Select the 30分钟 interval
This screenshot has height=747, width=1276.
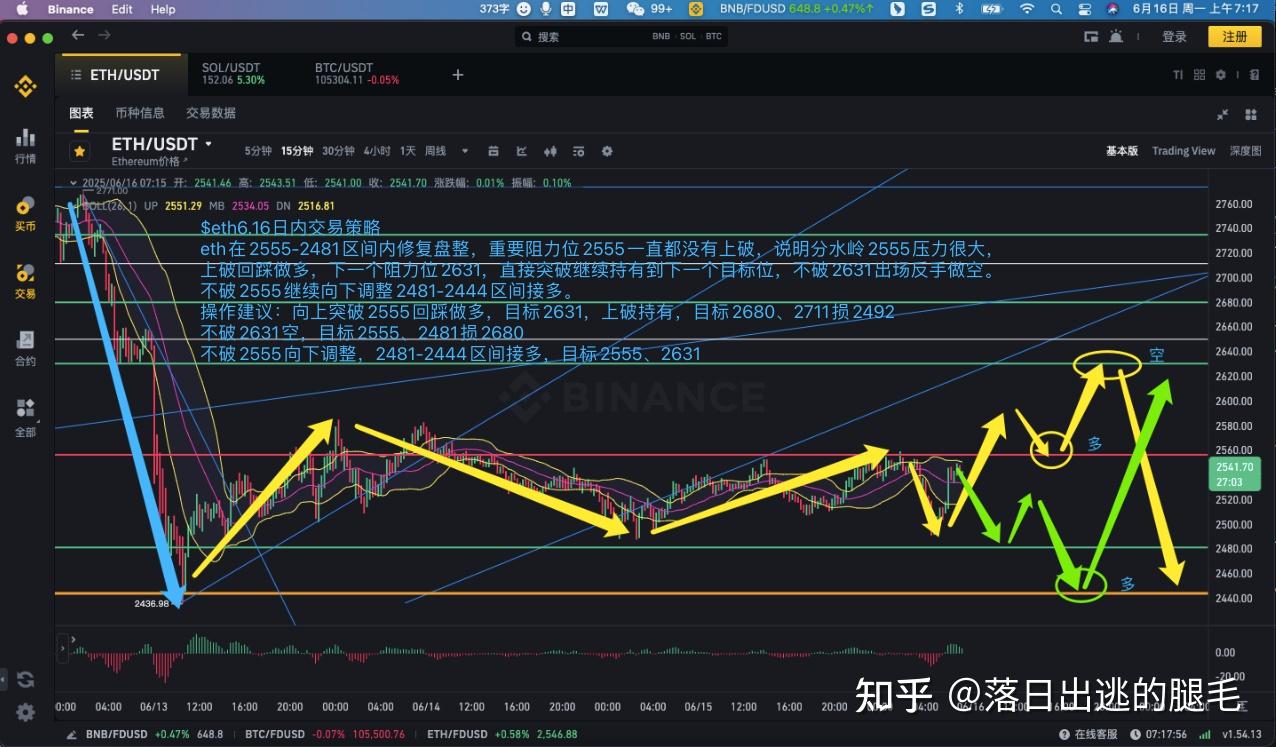[x=338, y=151]
